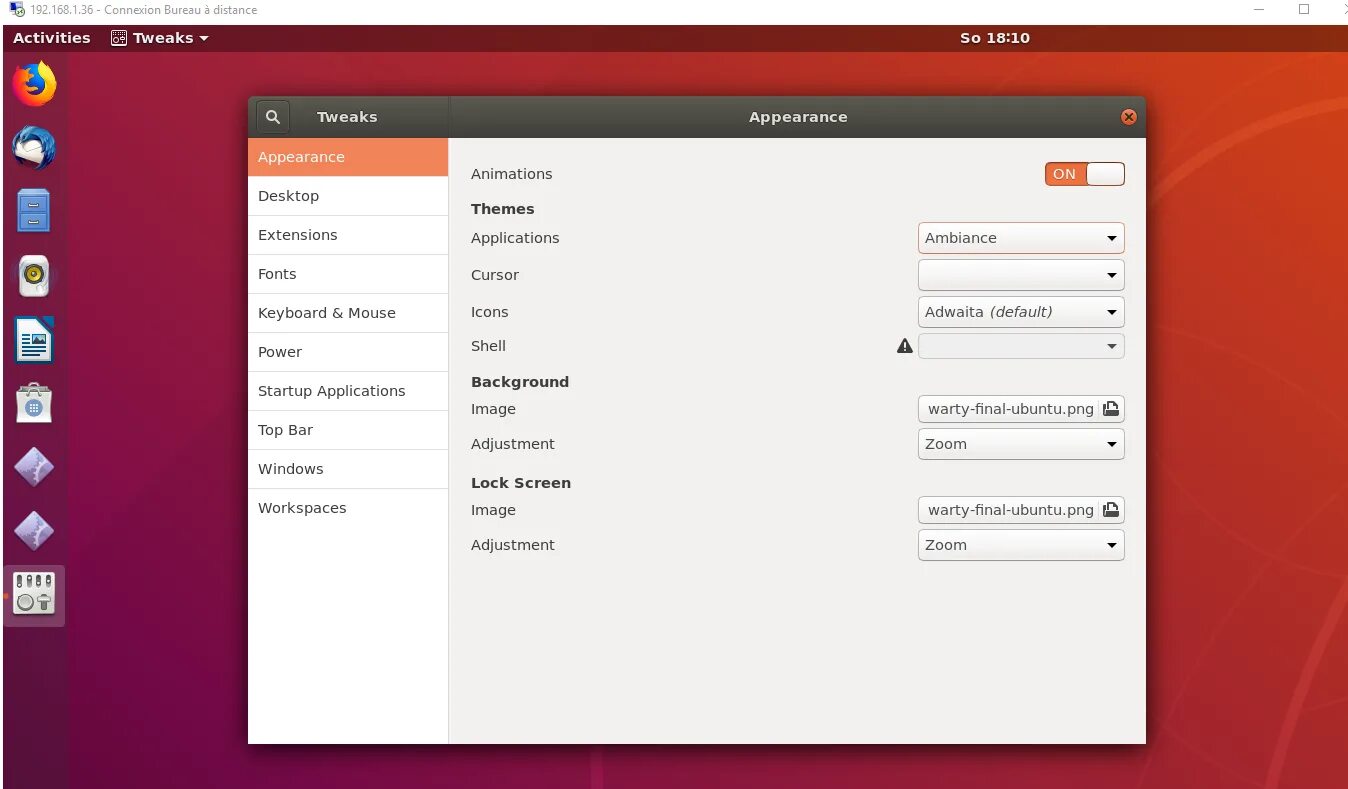Image resolution: width=1348 pixels, height=789 pixels.
Task: Open the Files manager dock icon
Action: click(34, 211)
